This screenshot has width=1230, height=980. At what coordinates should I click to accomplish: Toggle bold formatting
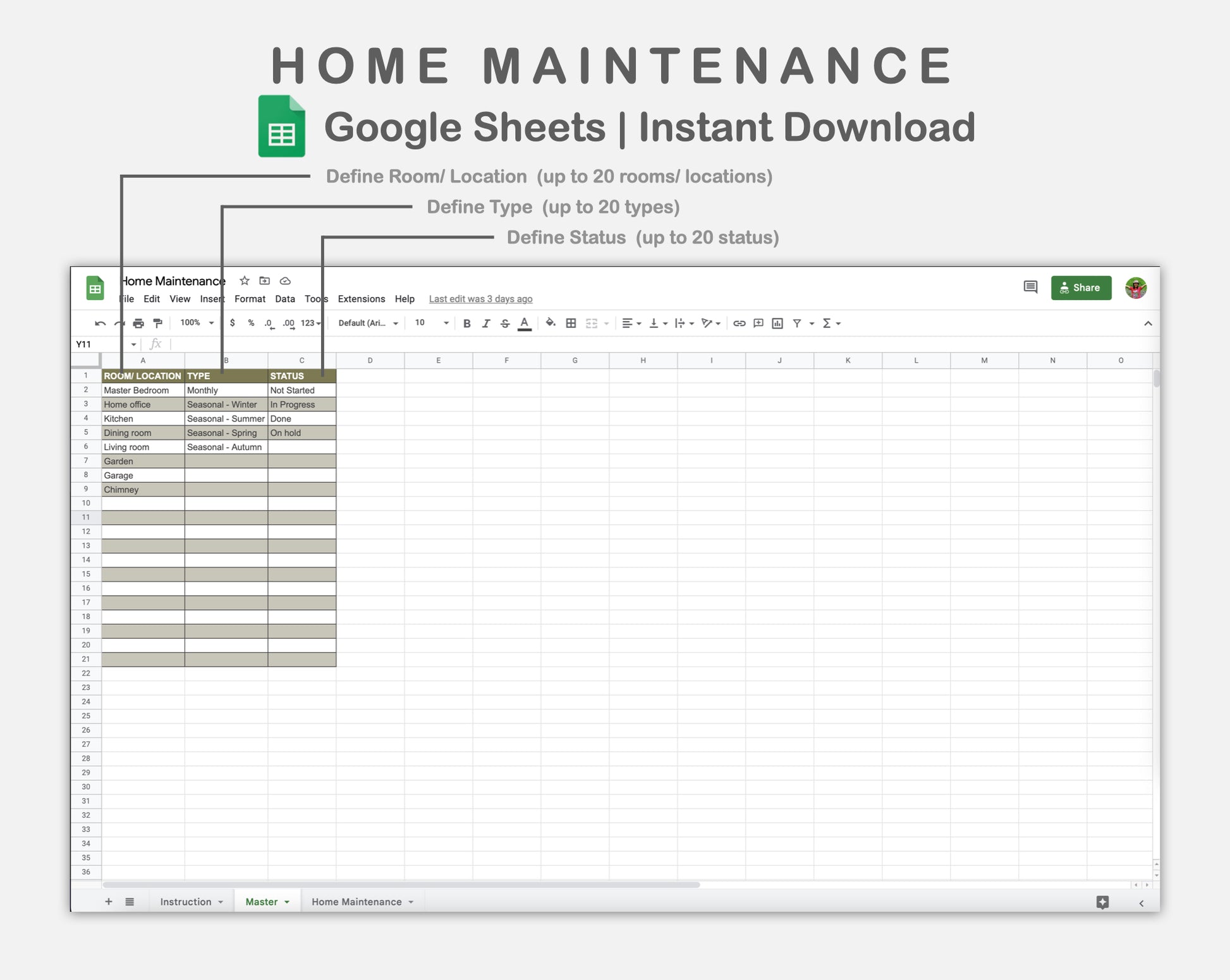pos(467,324)
